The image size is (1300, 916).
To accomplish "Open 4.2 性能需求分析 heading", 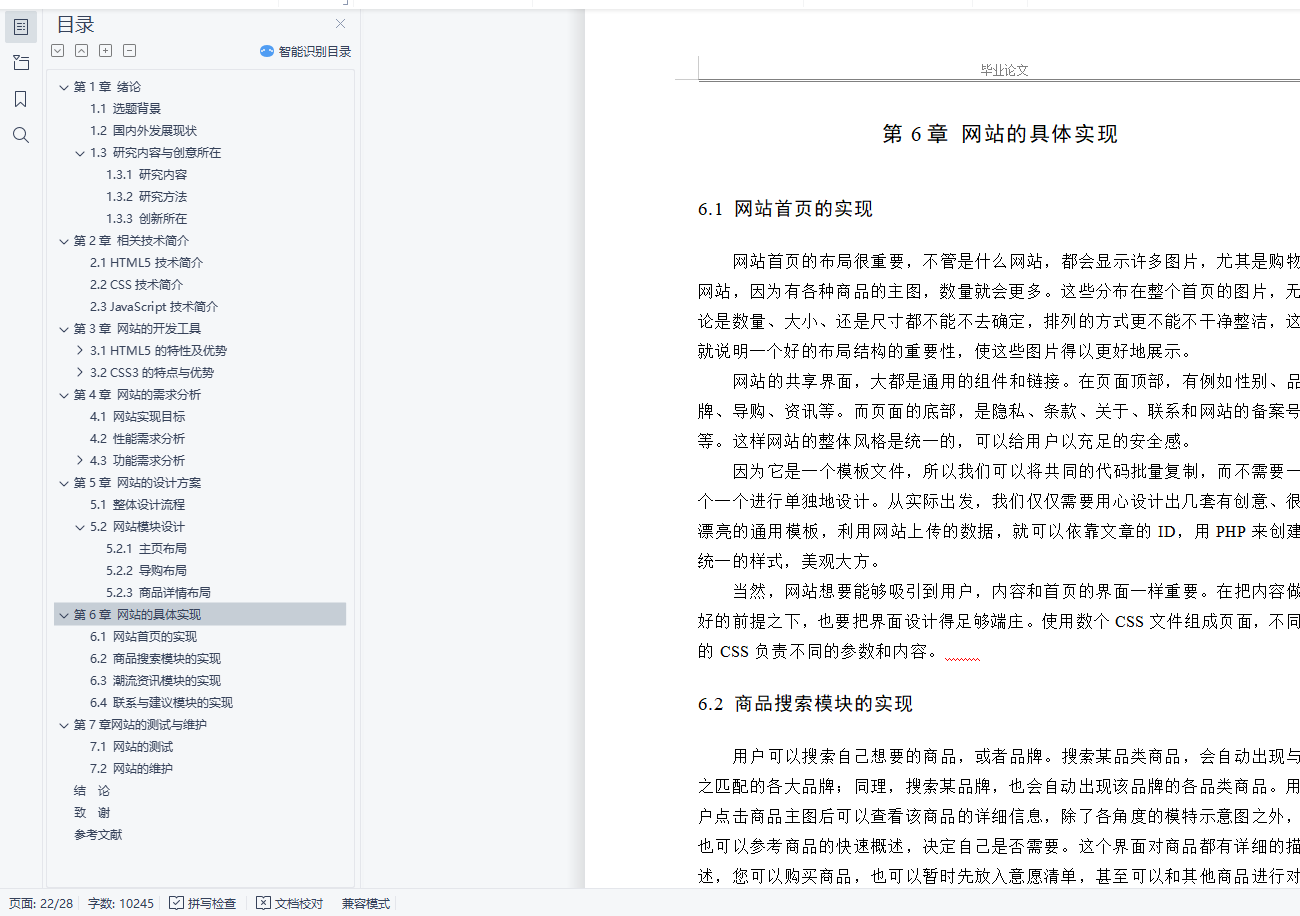I will click(137, 439).
